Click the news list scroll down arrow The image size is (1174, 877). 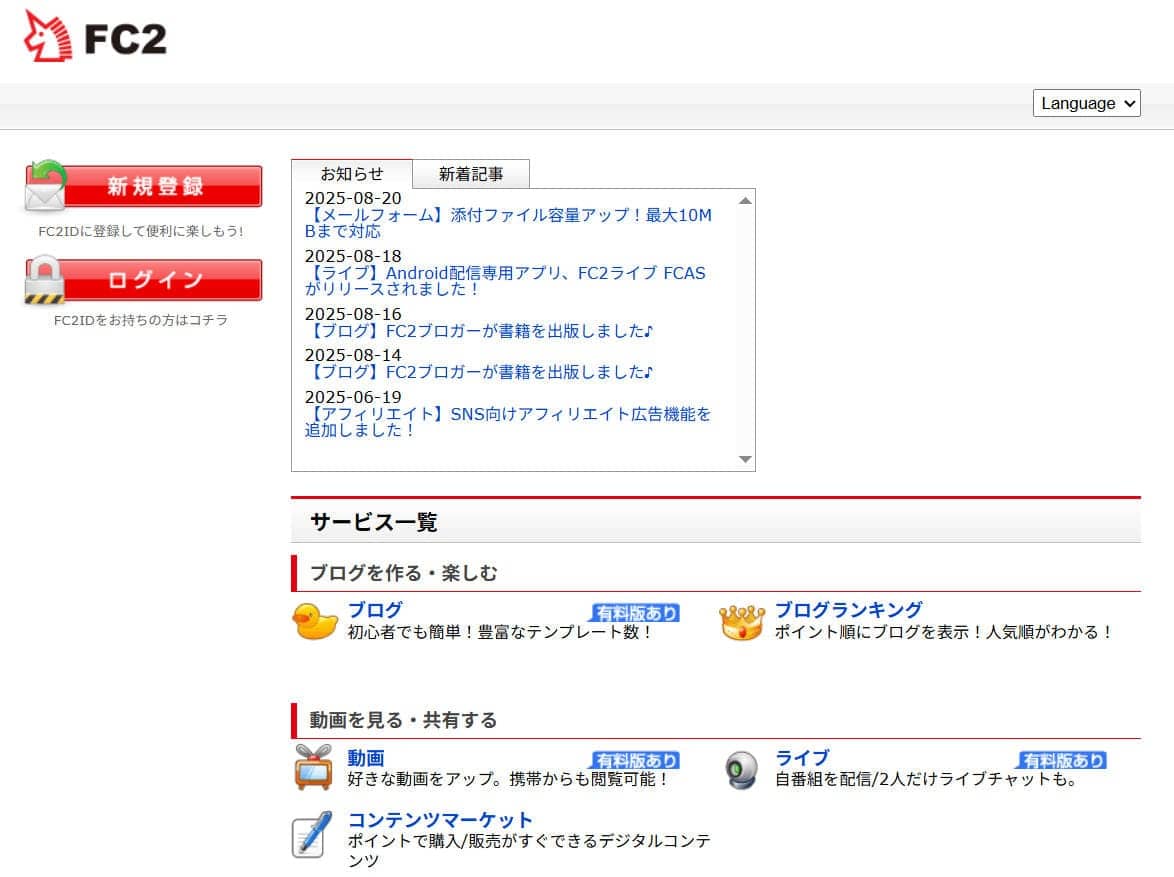(745, 459)
